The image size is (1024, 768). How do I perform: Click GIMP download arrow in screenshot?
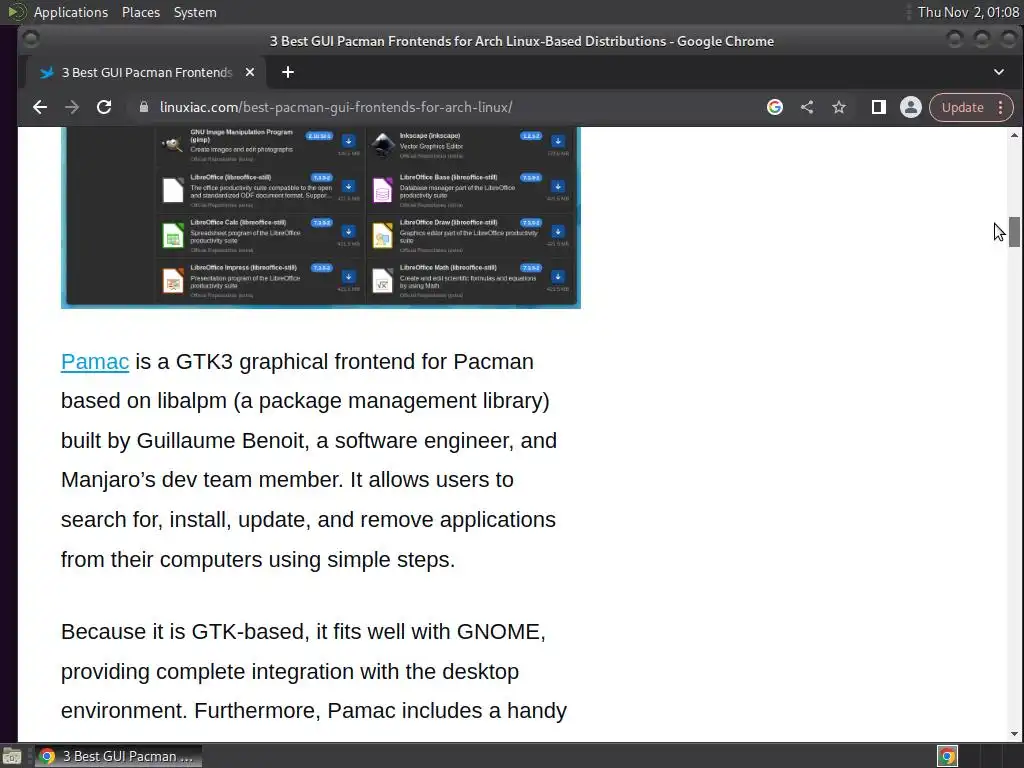tap(349, 141)
